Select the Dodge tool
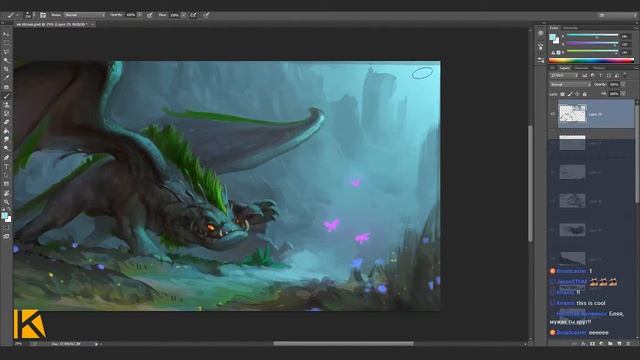Screen dimensions: 640x360 (x=6, y=149)
